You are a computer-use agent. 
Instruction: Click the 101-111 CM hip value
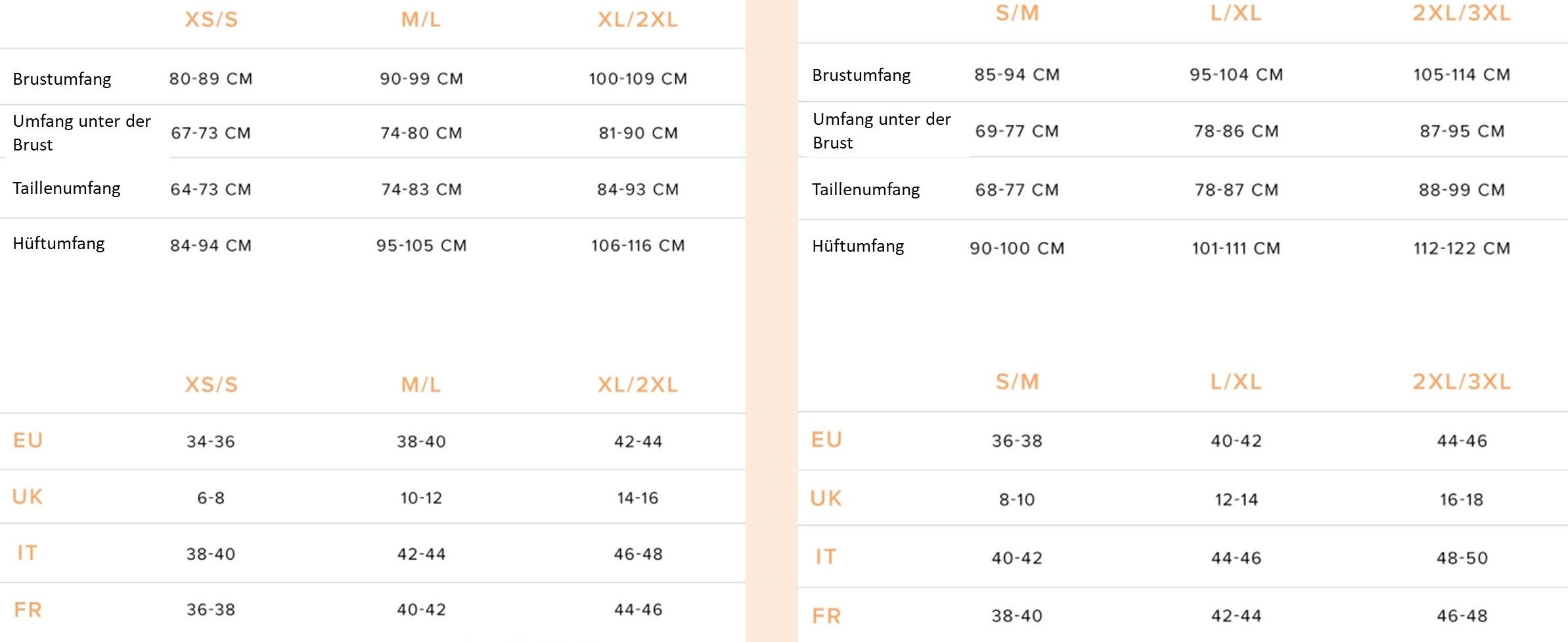click(x=1236, y=248)
